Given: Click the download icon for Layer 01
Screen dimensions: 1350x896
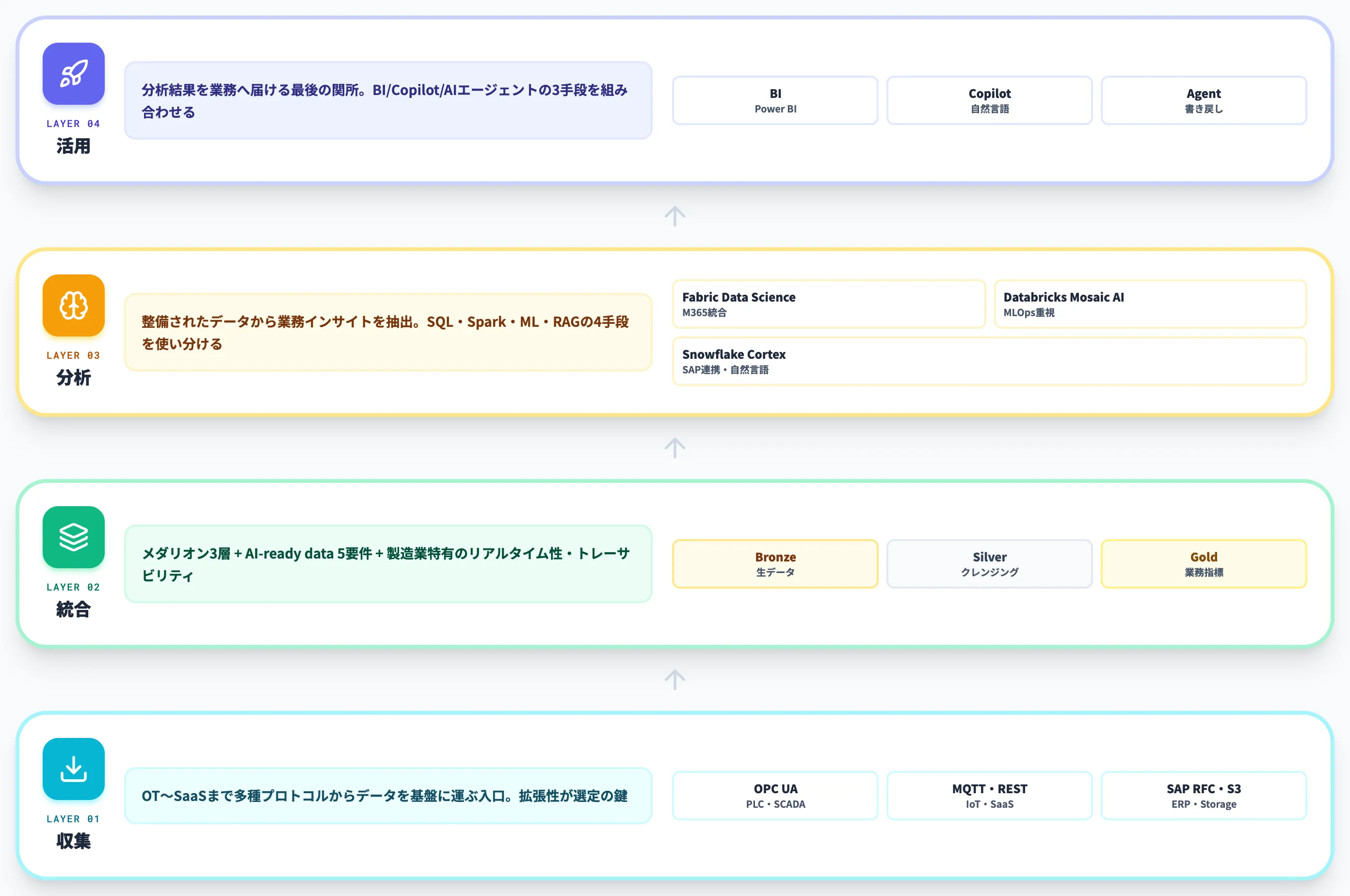Looking at the screenshot, I should [74, 768].
